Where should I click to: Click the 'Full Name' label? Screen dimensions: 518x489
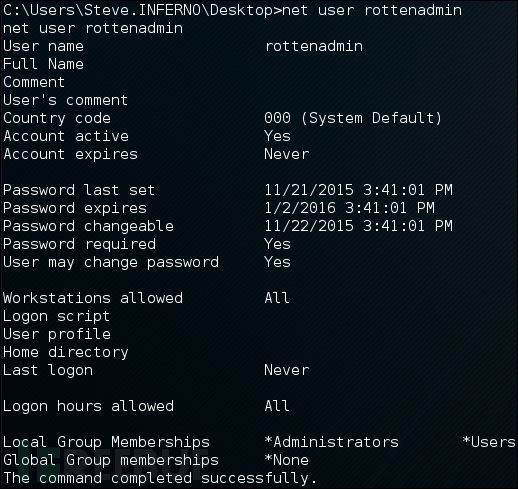pyautogui.click(x=43, y=64)
